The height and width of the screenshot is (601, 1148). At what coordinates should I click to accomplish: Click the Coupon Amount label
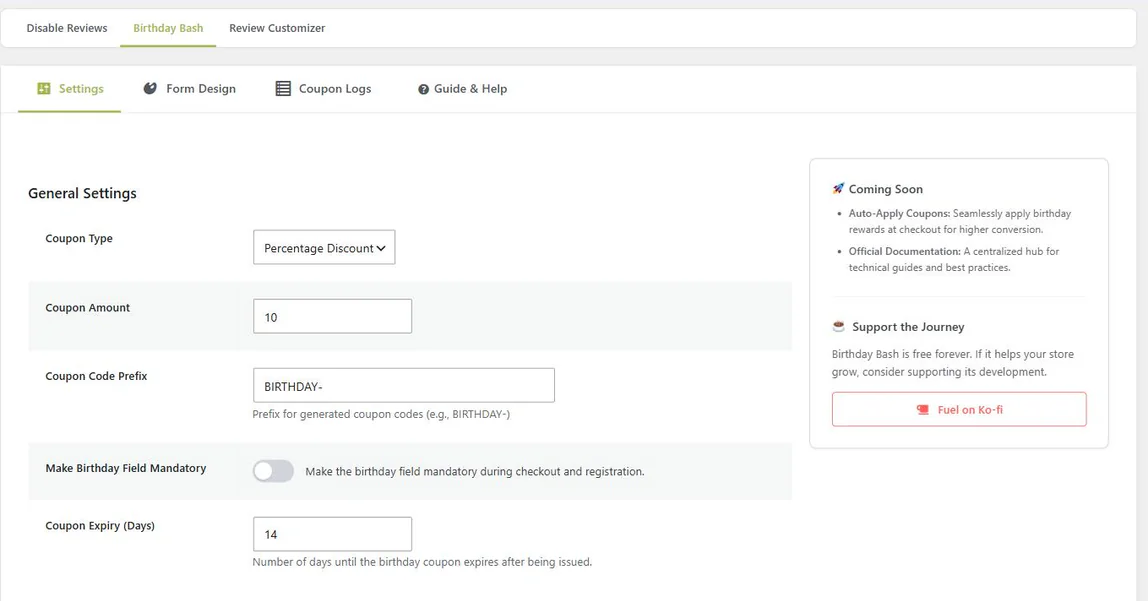pos(88,308)
